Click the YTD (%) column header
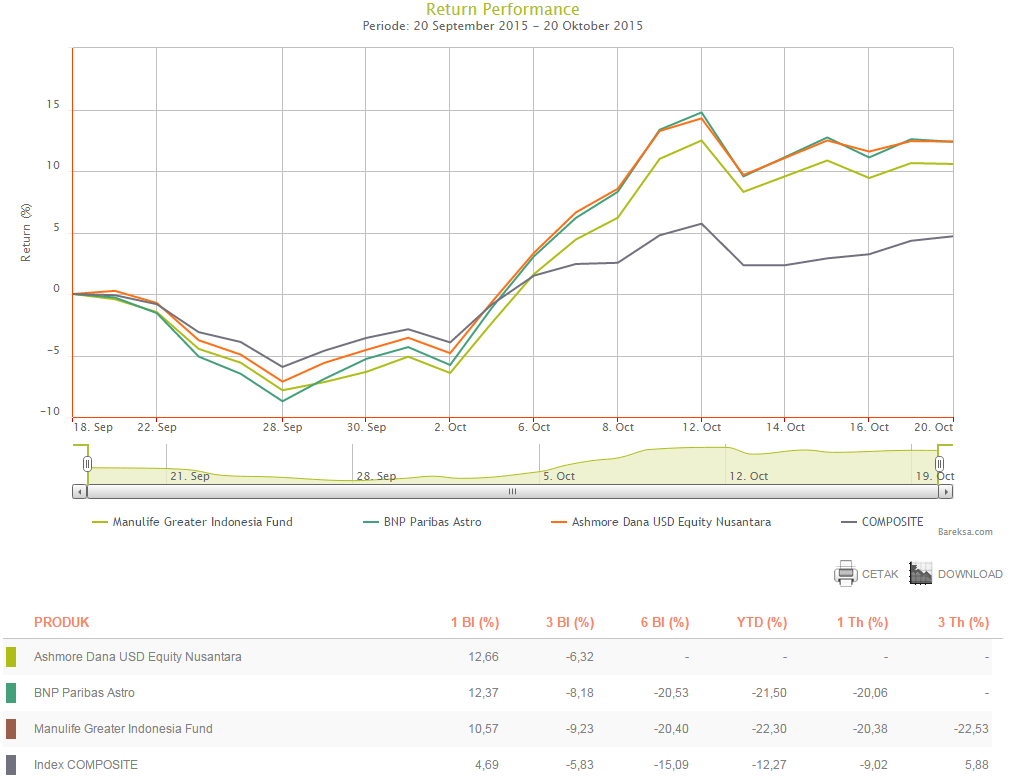Image resolution: width=1014 pixels, height=783 pixels. pos(762,622)
